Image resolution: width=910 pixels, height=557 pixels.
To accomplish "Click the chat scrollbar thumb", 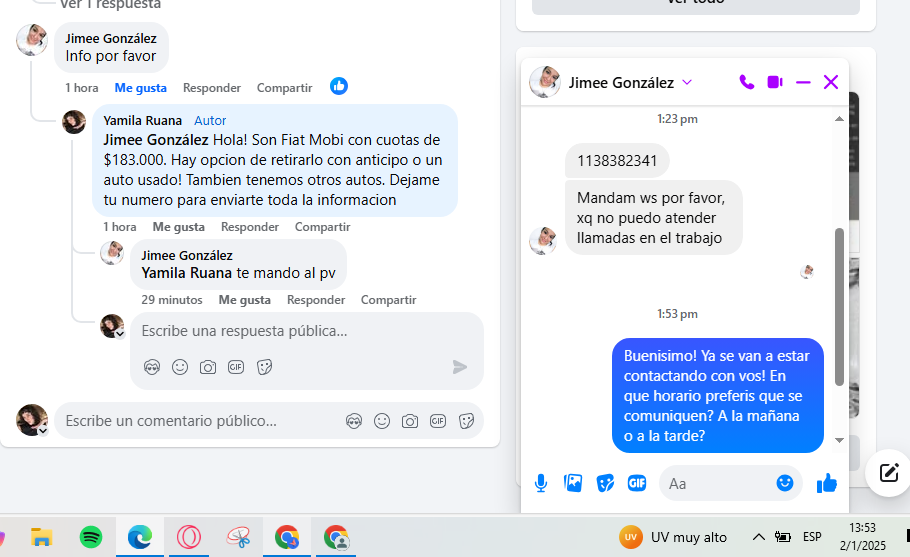I will click(839, 307).
